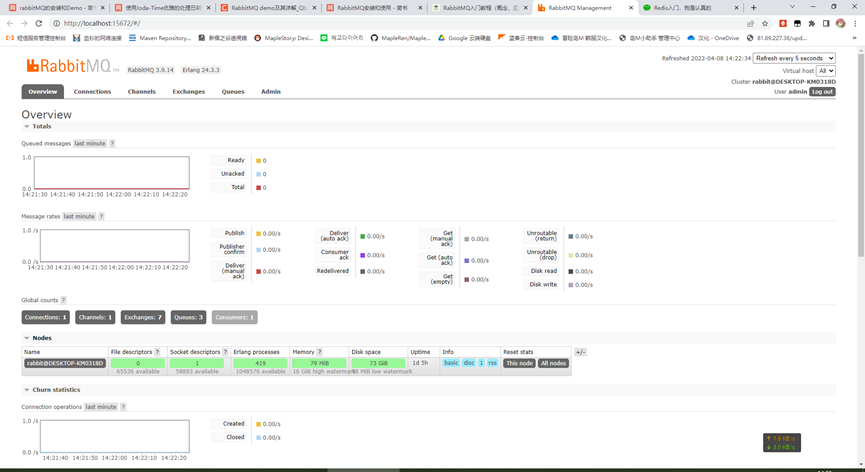
Task: Open the Maven Repository bookmark
Action: coord(159,38)
